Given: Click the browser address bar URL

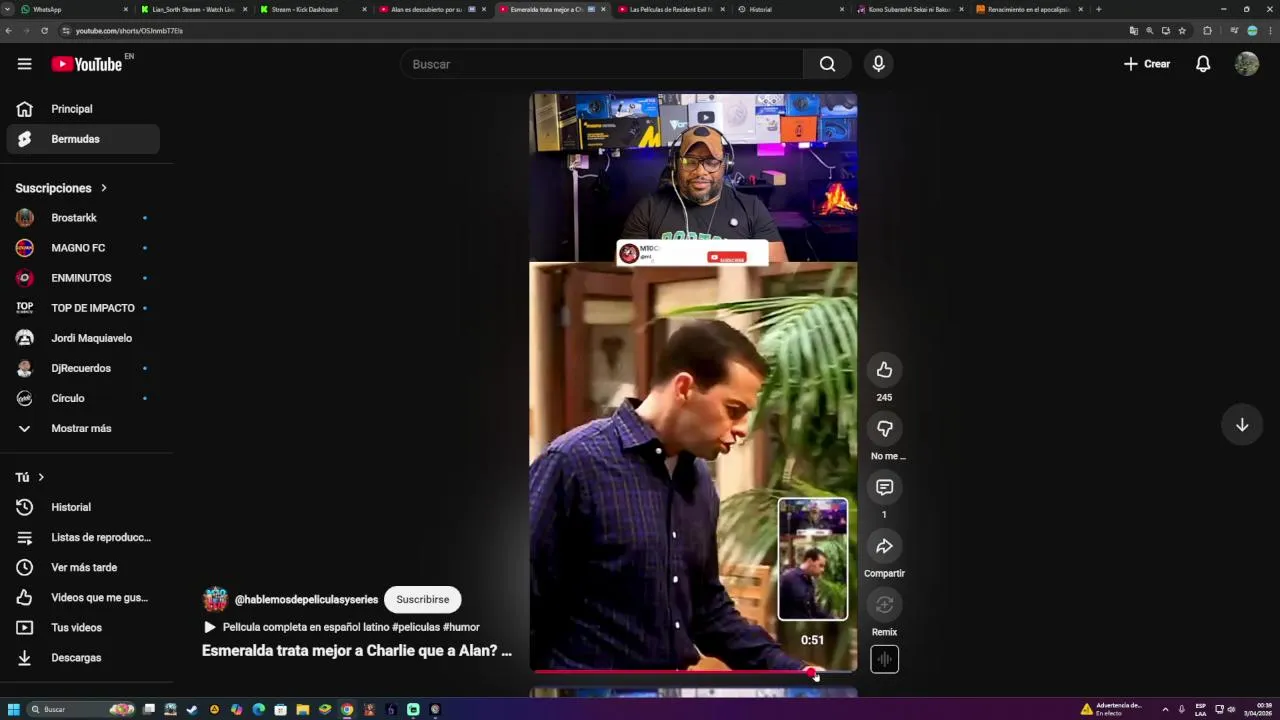Looking at the screenshot, I should (129, 31).
